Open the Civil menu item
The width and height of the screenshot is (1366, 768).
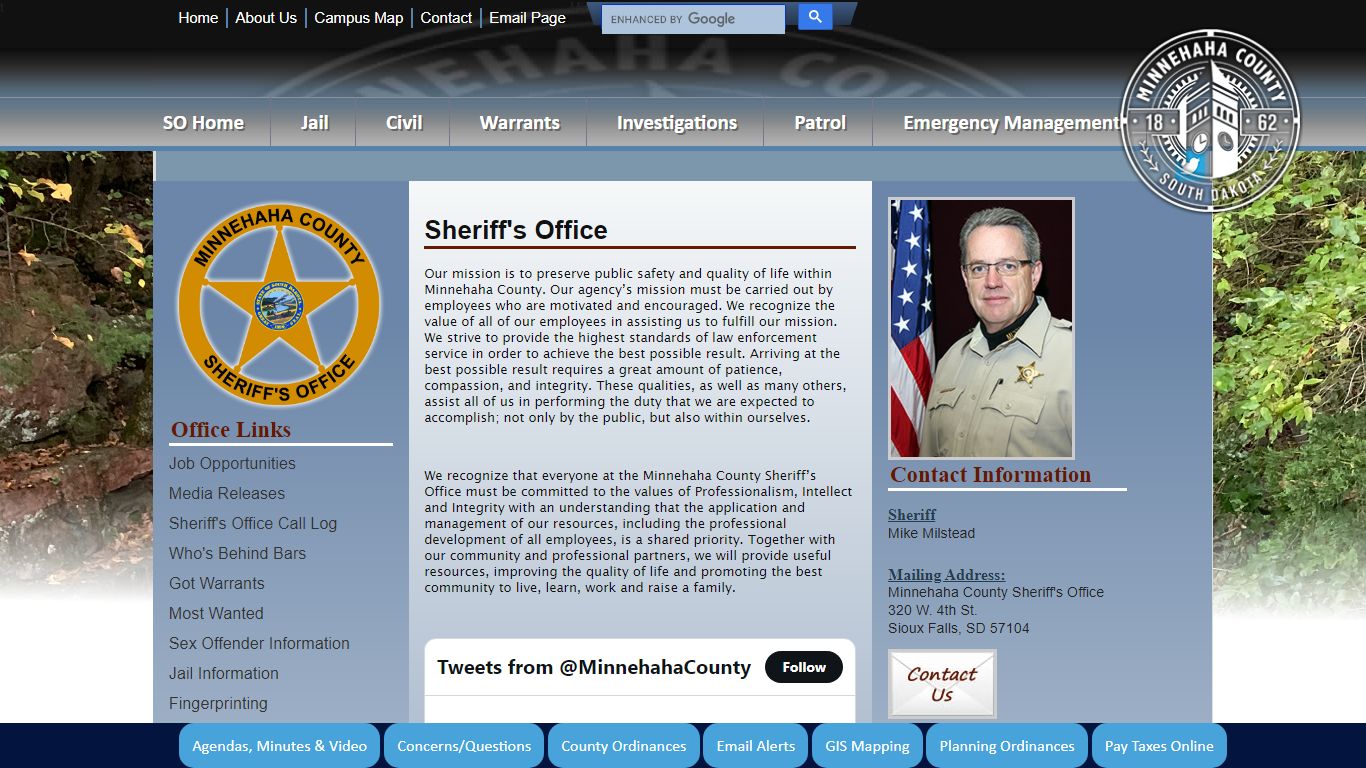pos(404,123)
